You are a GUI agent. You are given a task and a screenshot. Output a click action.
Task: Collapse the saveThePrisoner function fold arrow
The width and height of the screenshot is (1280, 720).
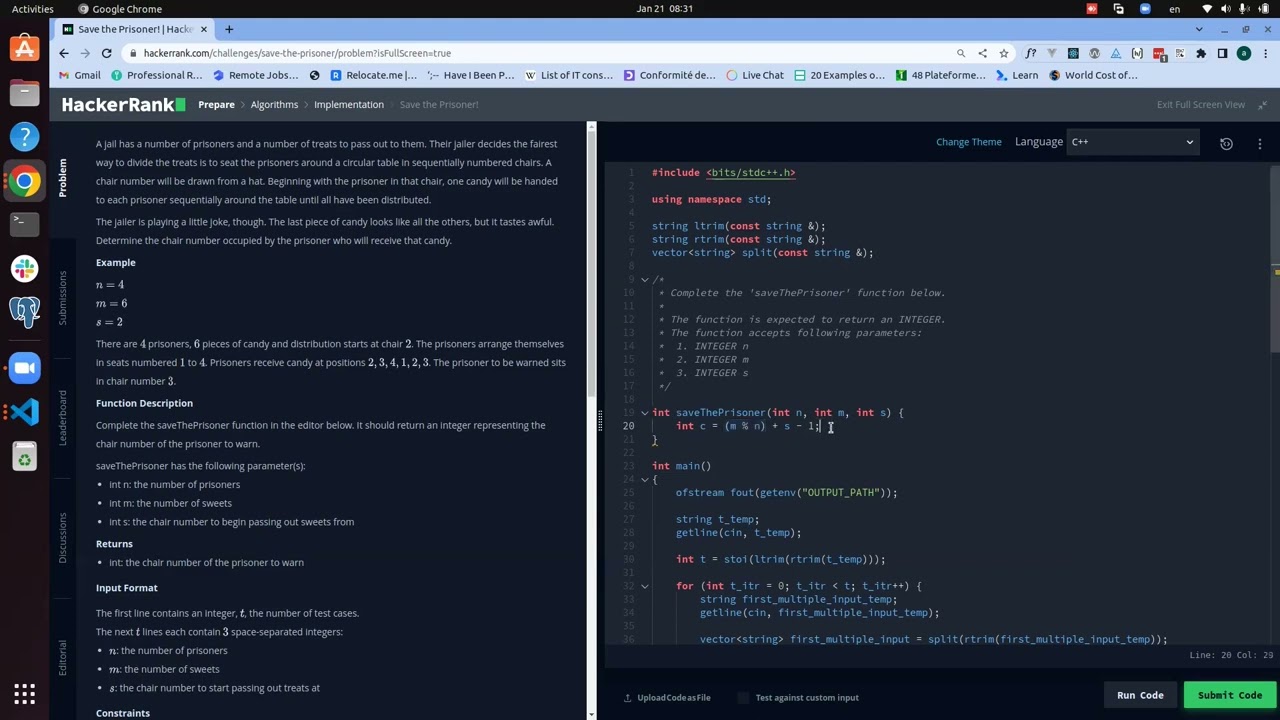[645, 412]
